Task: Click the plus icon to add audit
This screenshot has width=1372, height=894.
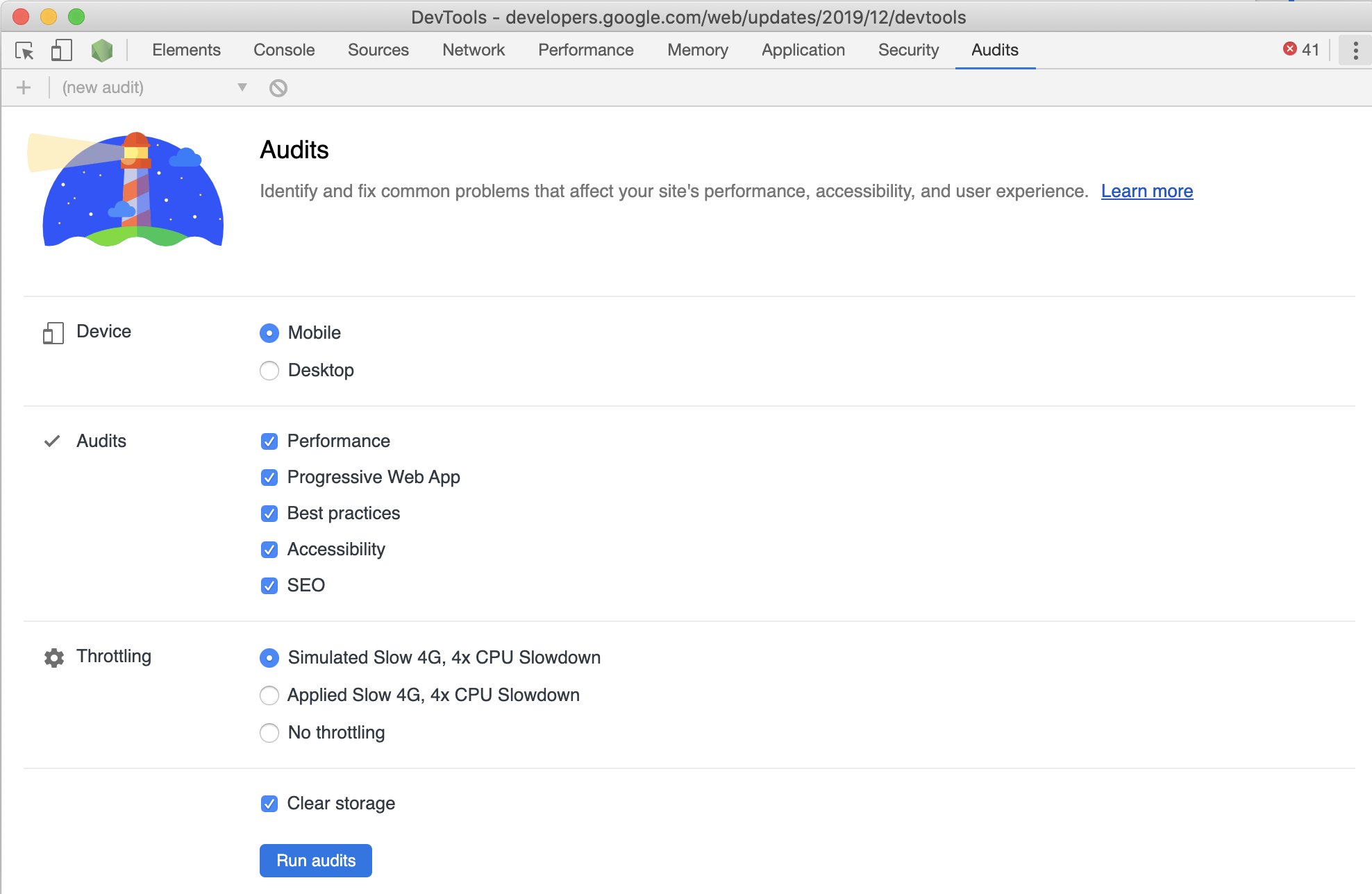Action: click(24, 87)
